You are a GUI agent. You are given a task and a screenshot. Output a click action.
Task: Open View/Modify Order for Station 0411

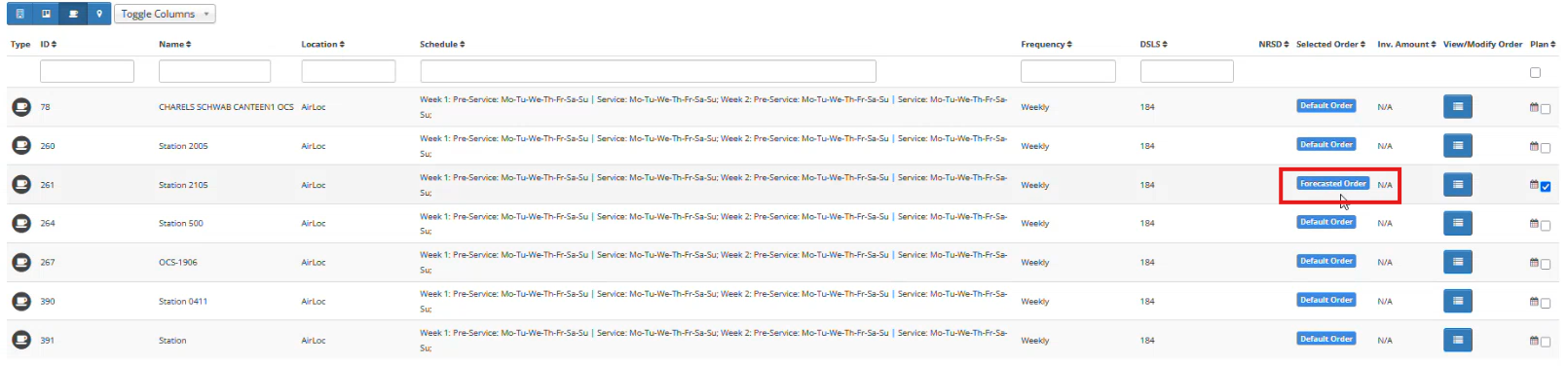[x=1457, y=301]
